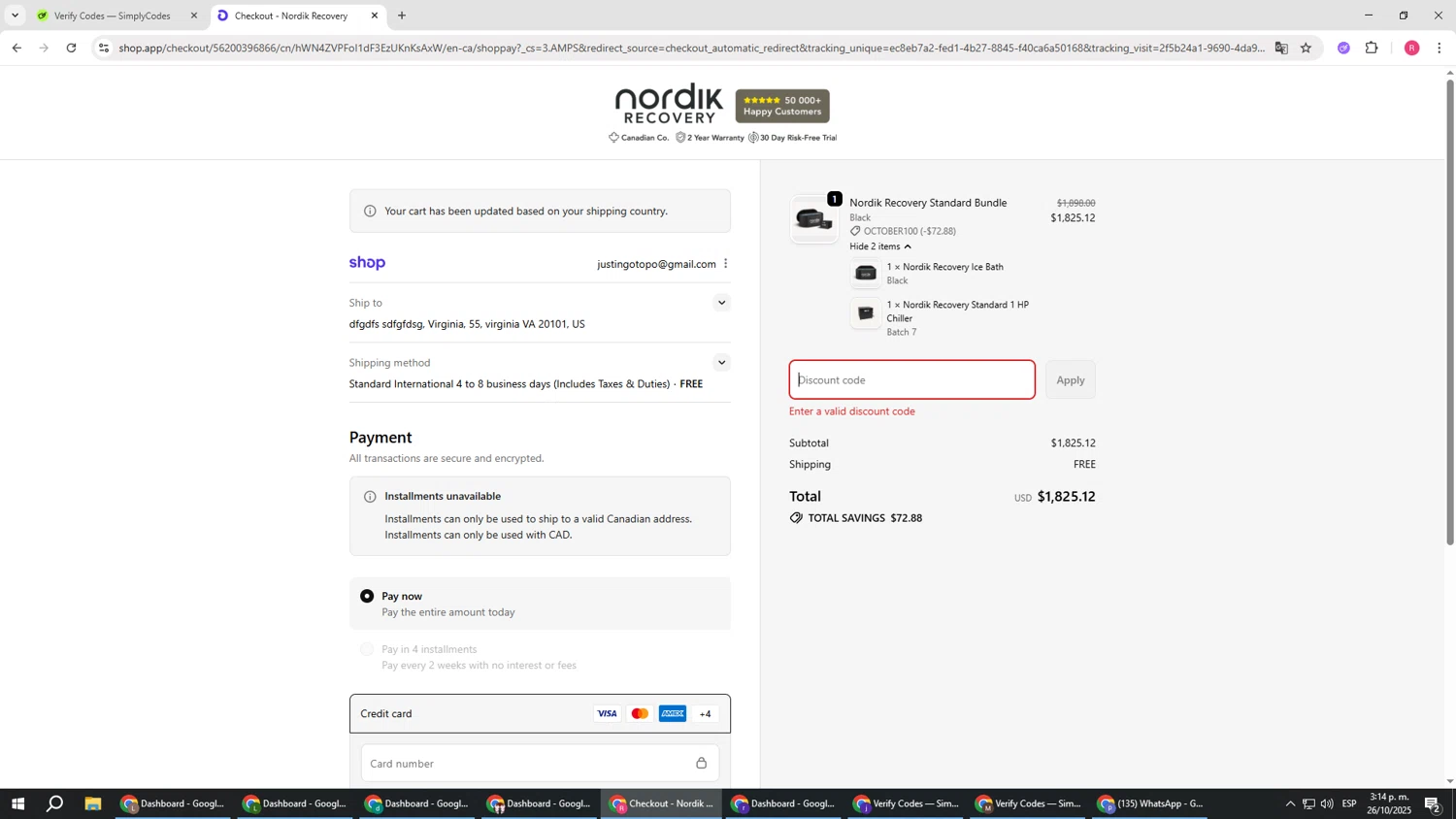The width and height of the screenshot is (1456, 819).
Task: Open the volume control in system tray
Action: (x=1327, y=803)
